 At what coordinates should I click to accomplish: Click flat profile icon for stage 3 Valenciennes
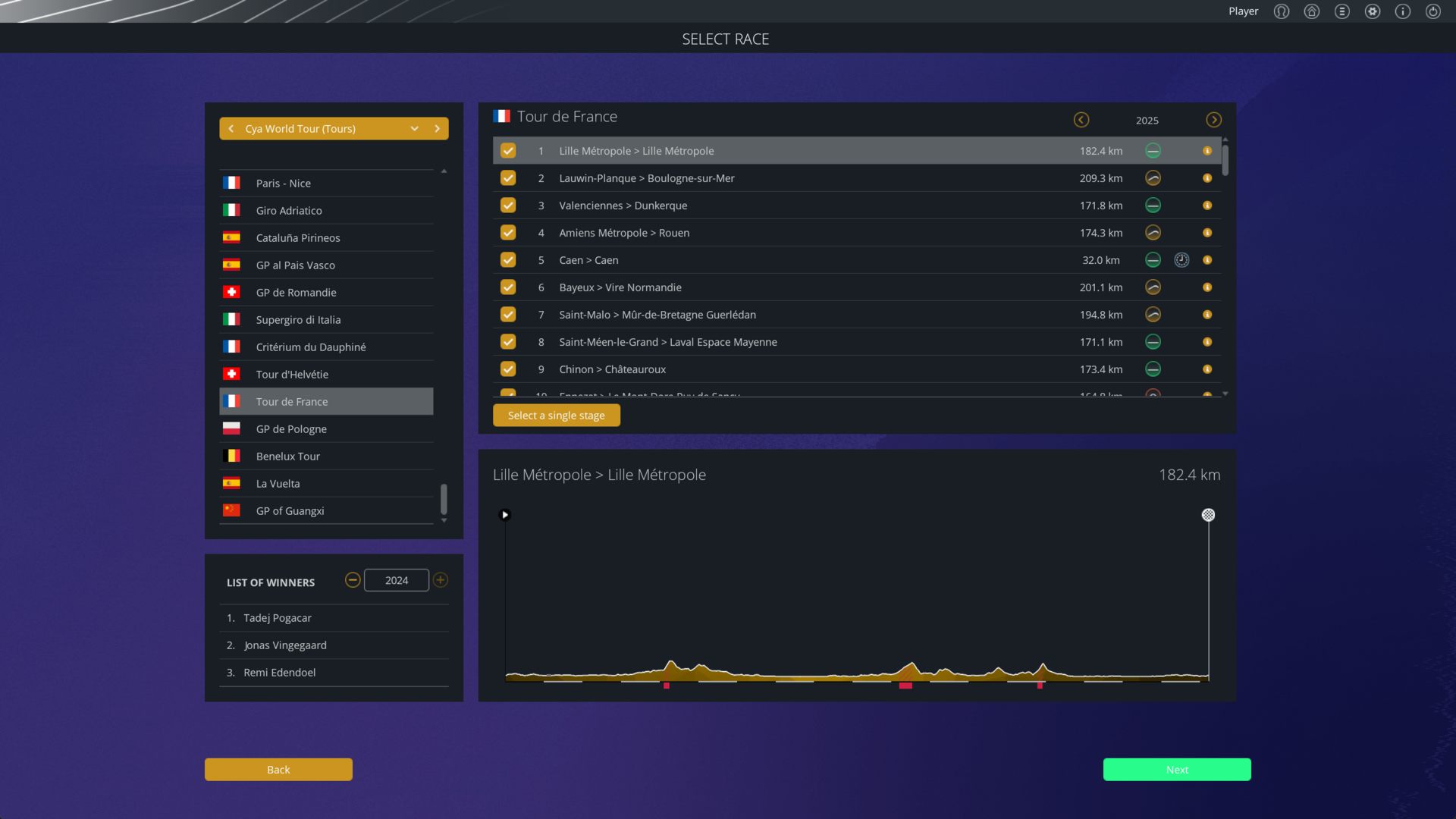[1153, 206]
